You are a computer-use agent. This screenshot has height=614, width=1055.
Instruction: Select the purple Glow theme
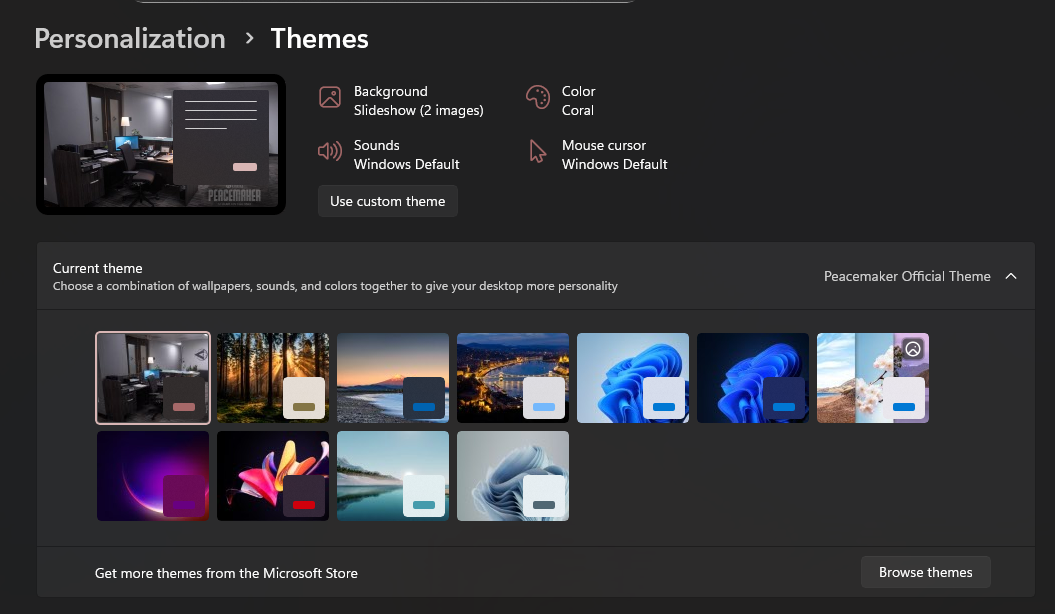(x=153, y=476)
